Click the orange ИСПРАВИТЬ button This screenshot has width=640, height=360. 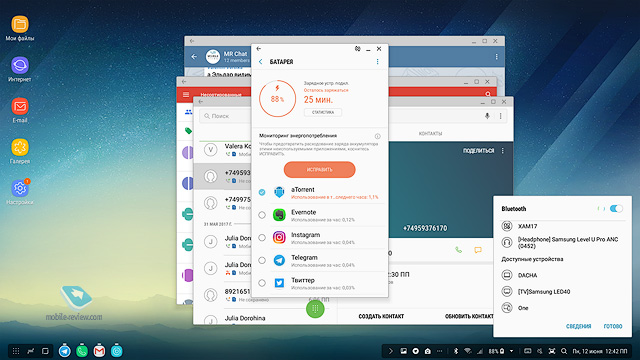320,169
